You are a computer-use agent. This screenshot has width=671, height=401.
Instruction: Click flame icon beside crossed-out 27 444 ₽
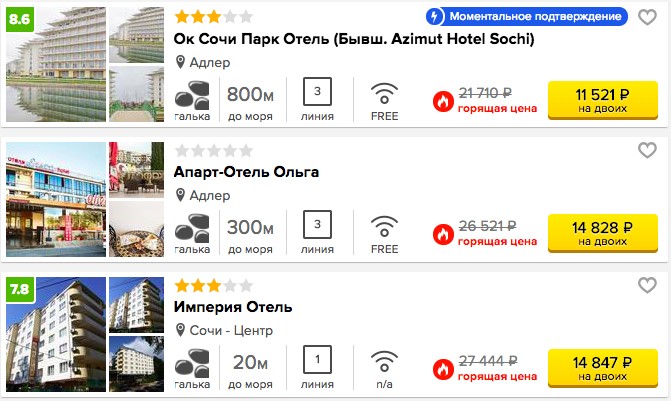coord(443,369)
